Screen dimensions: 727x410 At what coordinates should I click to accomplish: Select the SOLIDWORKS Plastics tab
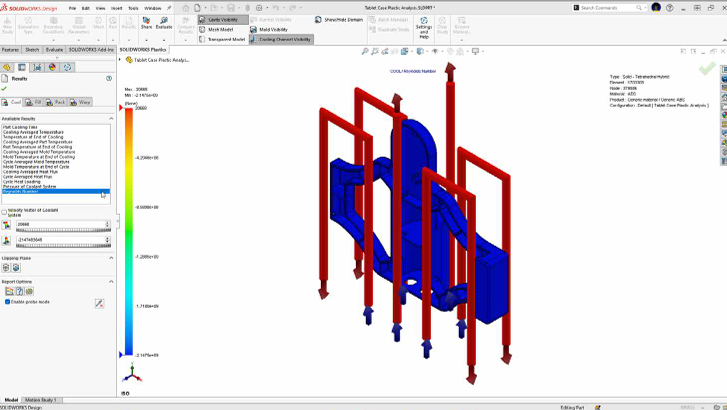(x=143, y=50)
